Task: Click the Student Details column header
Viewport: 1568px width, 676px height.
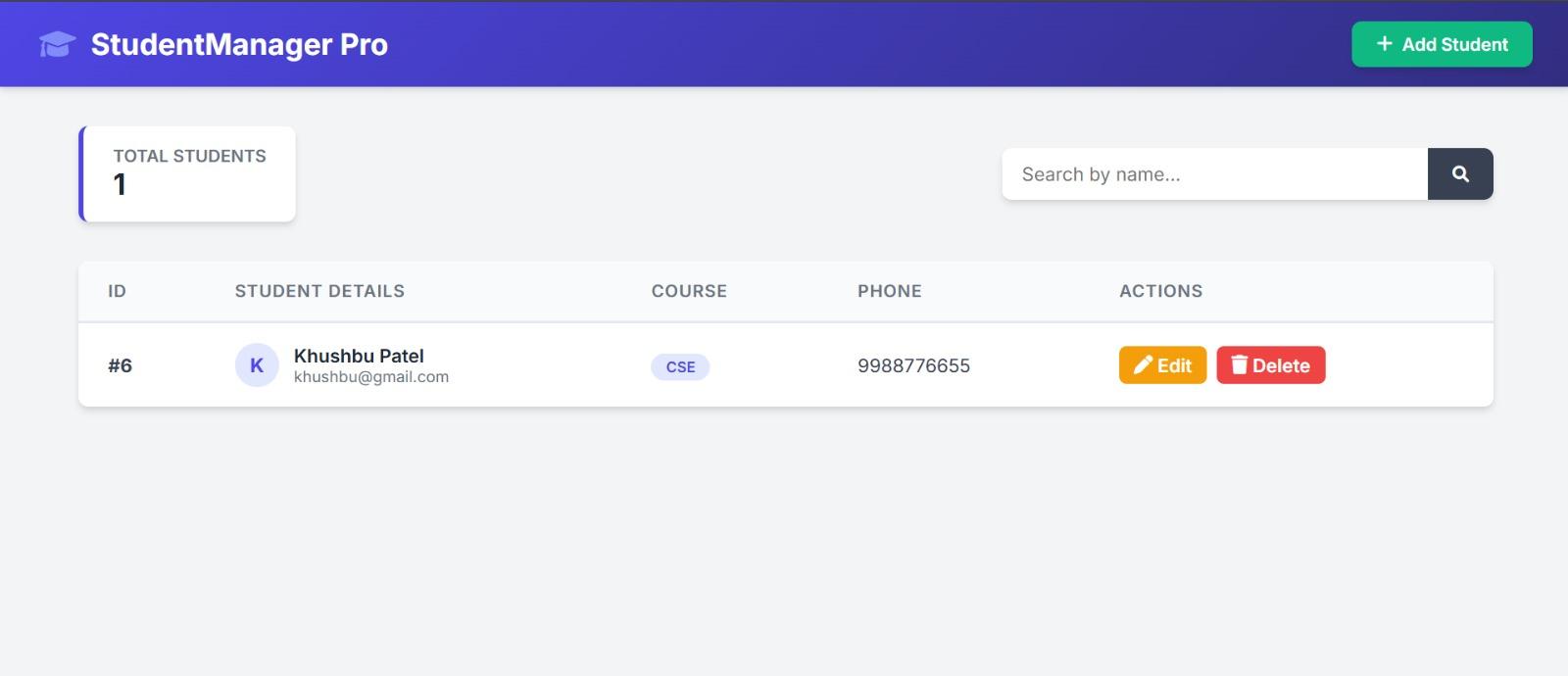Action: coord(319,291)
